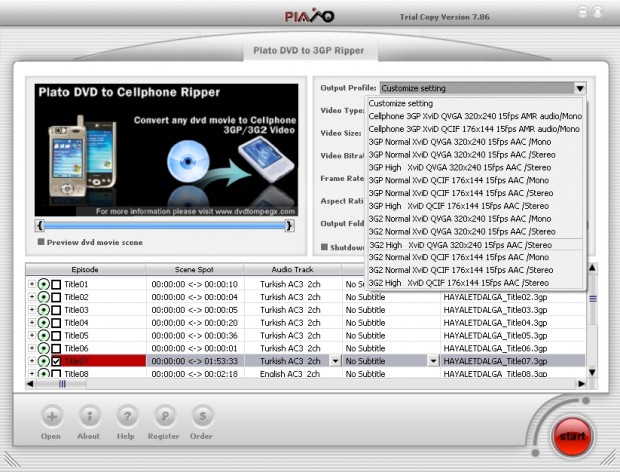
Task: Tick the Title02 checkbox
Action: (56, 297)
